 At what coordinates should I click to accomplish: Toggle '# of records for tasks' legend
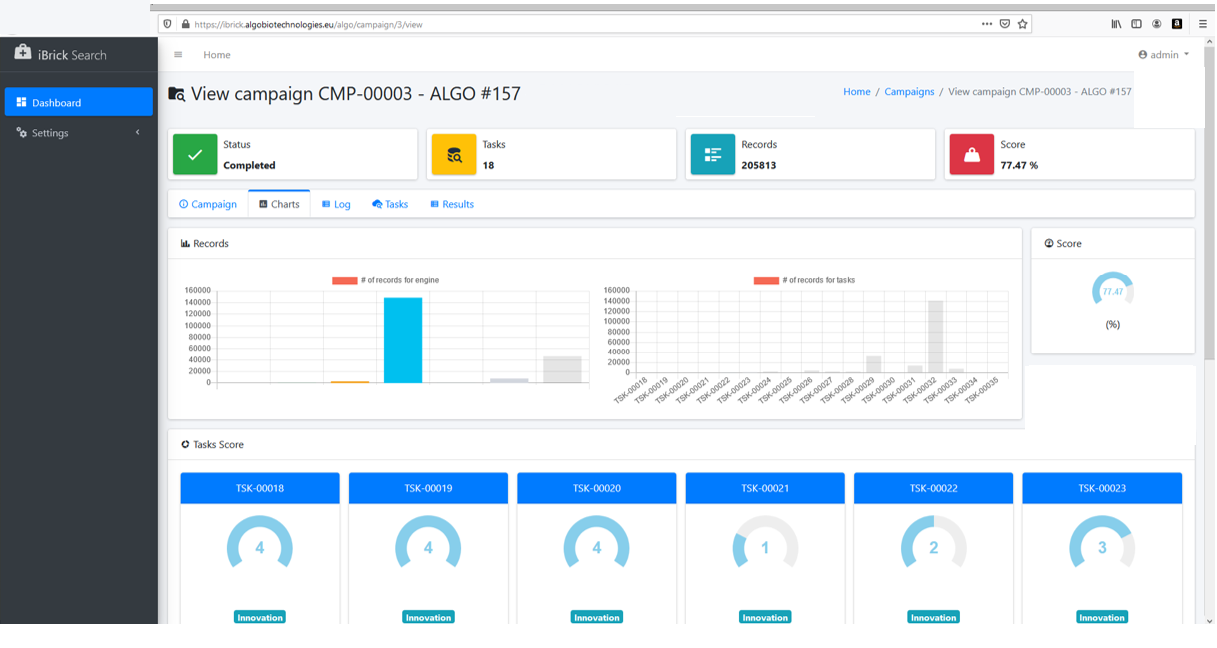(x=805, y=280)
